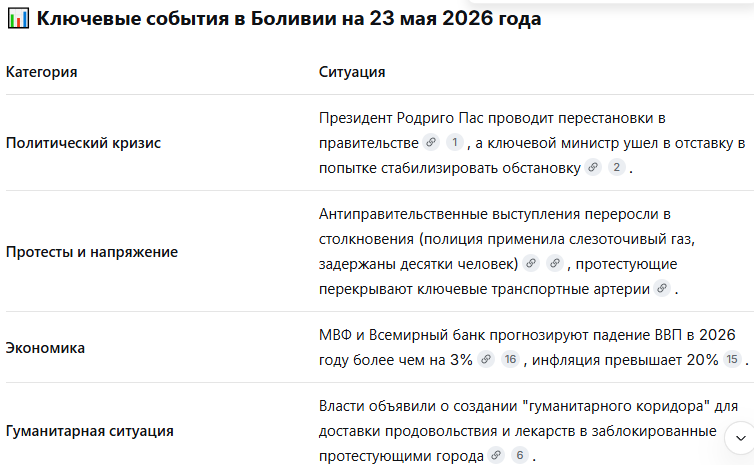The image size is (754, 465).
Task: Open citation badge number 2
Action: click(x=616, y=167)
